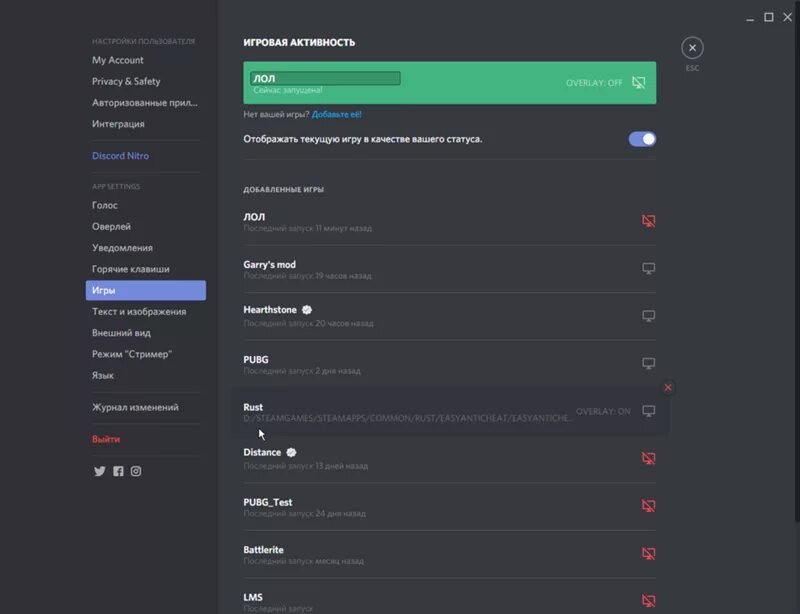Select PUBG_Test game name
This screenshot has width=800, height=614.
[268, 502]
